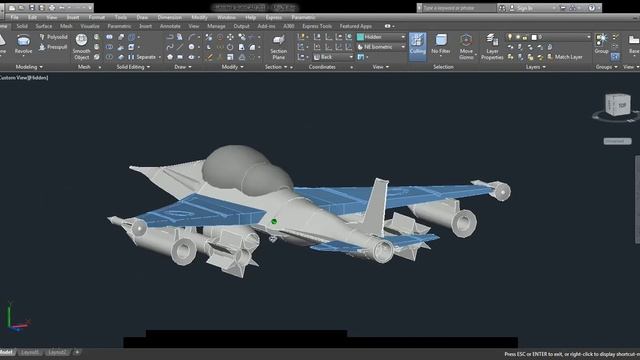Switch to the Output ribbon tab
The image size is (640, 360).
241,26
